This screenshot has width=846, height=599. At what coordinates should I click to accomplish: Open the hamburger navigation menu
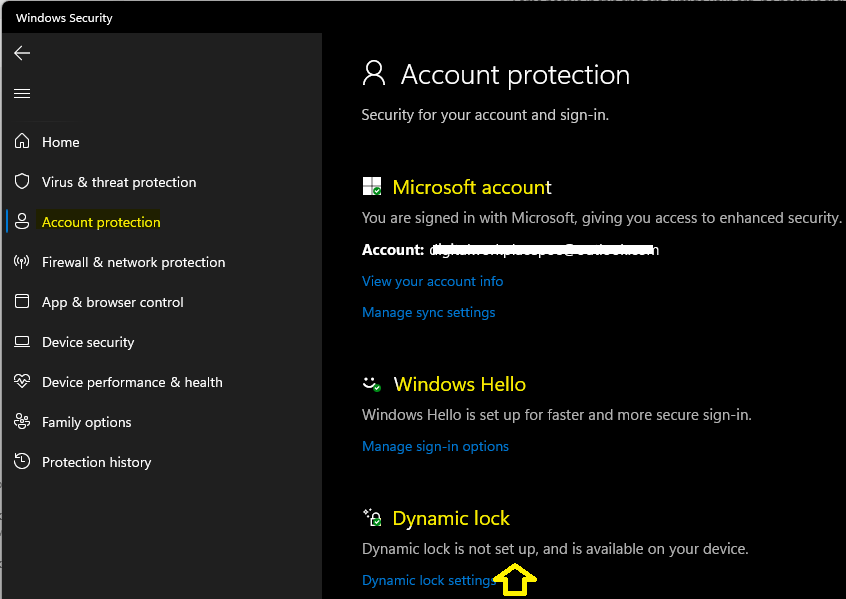(x=22, y=94)
